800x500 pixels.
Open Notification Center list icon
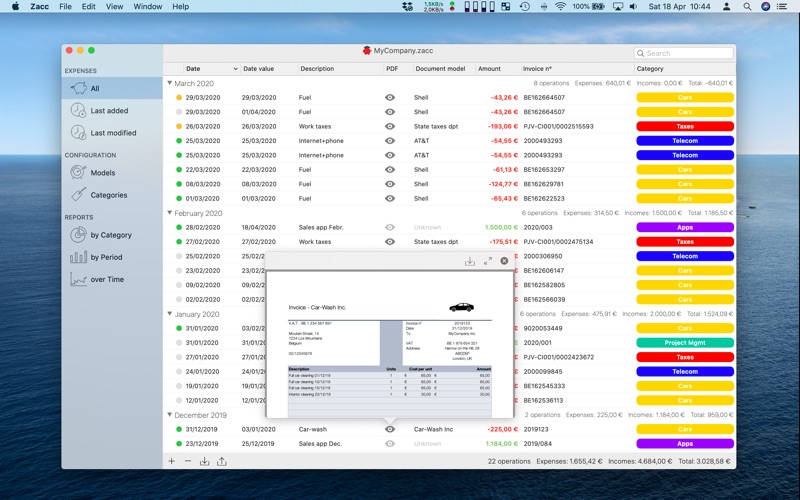pos(782,7)
